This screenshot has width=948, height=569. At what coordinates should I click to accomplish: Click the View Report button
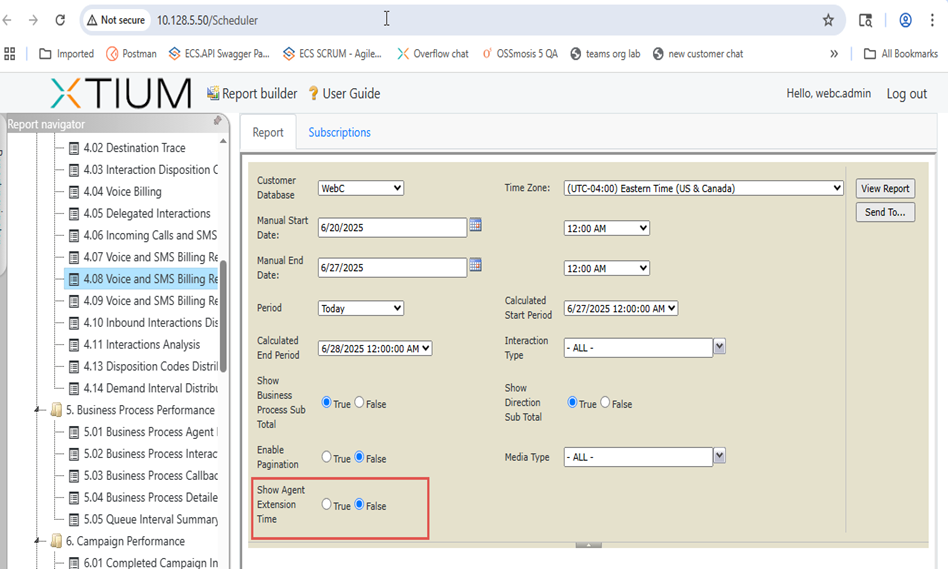pos(885,188)
